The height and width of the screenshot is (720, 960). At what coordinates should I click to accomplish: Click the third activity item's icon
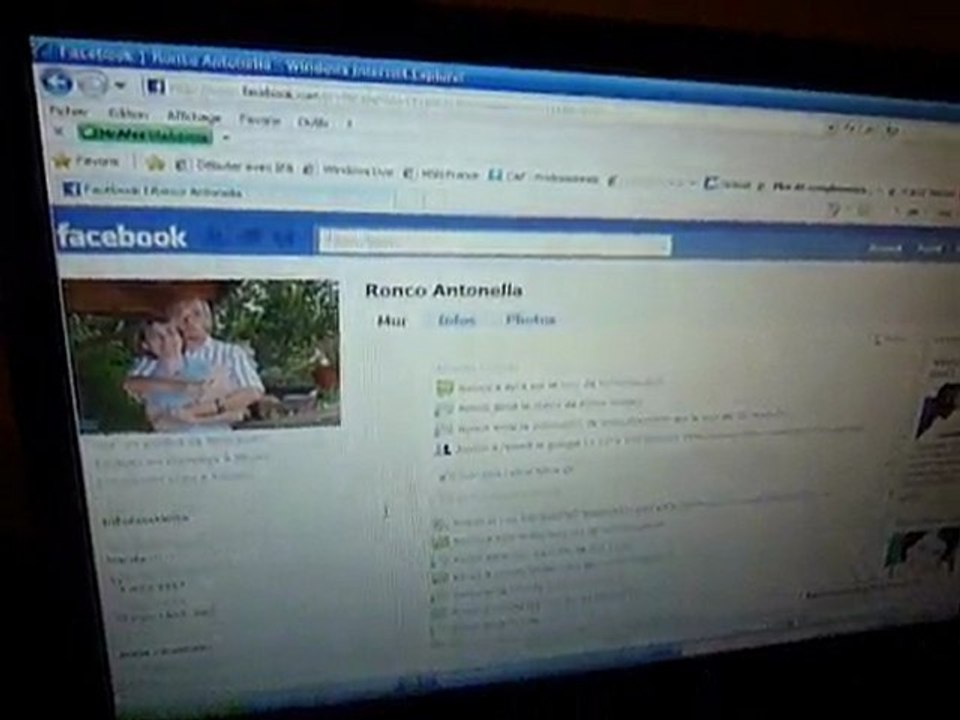(444, 429)
